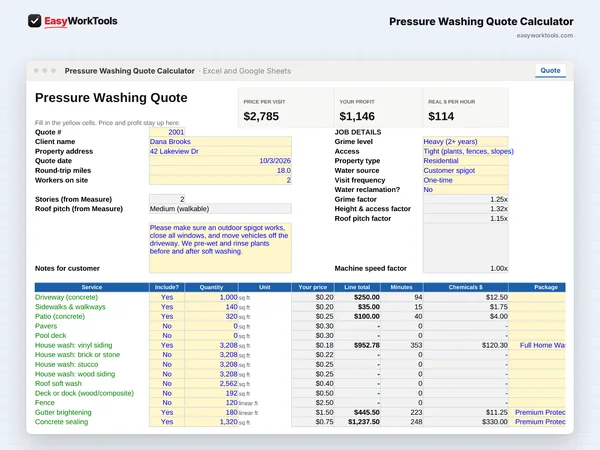Image resolution: width=600 pixels, height=450 pixels.
Task: Select Premium Protec package for Concrete sealing
Action: (x=537, y=422)
